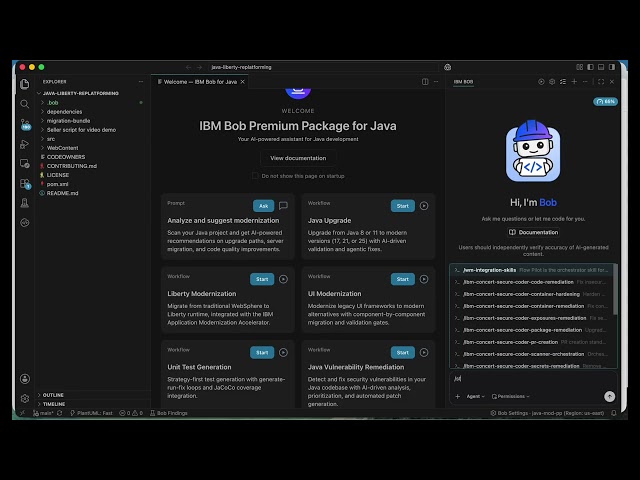Split the editor right
The height and width of the screenshot is (480, 640).
point(425,82)
